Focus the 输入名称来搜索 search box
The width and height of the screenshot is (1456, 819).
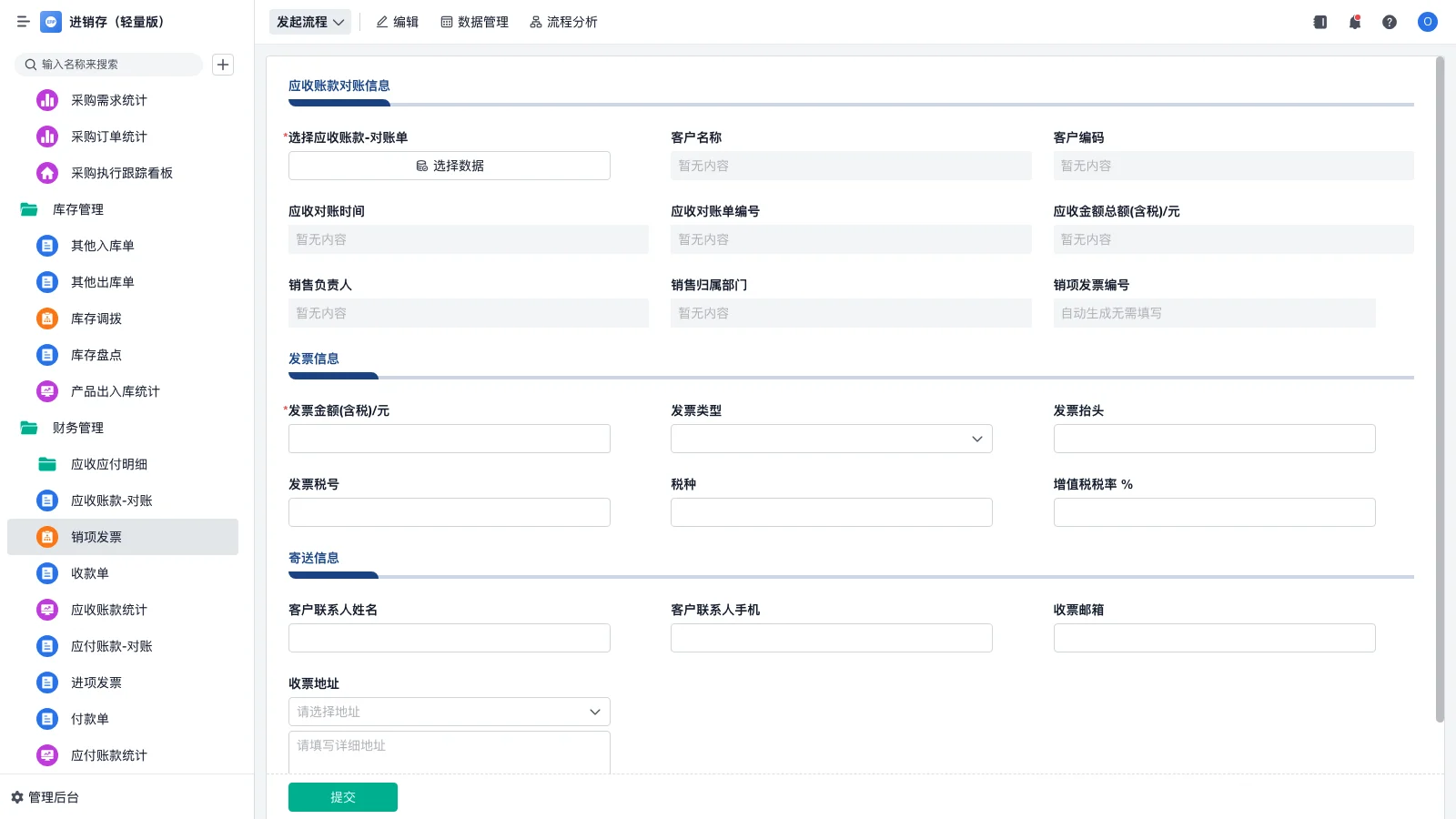[x=109, y=65]
